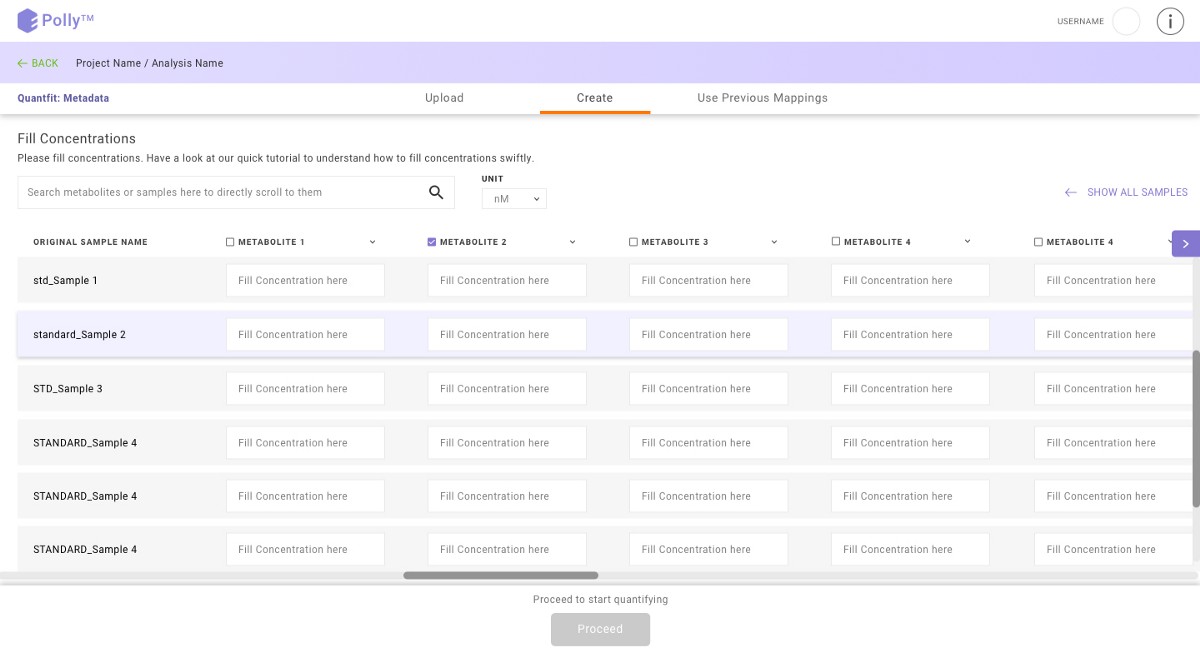Open the nM unit dropdown
1200x652 pixels.
point(513,198)
